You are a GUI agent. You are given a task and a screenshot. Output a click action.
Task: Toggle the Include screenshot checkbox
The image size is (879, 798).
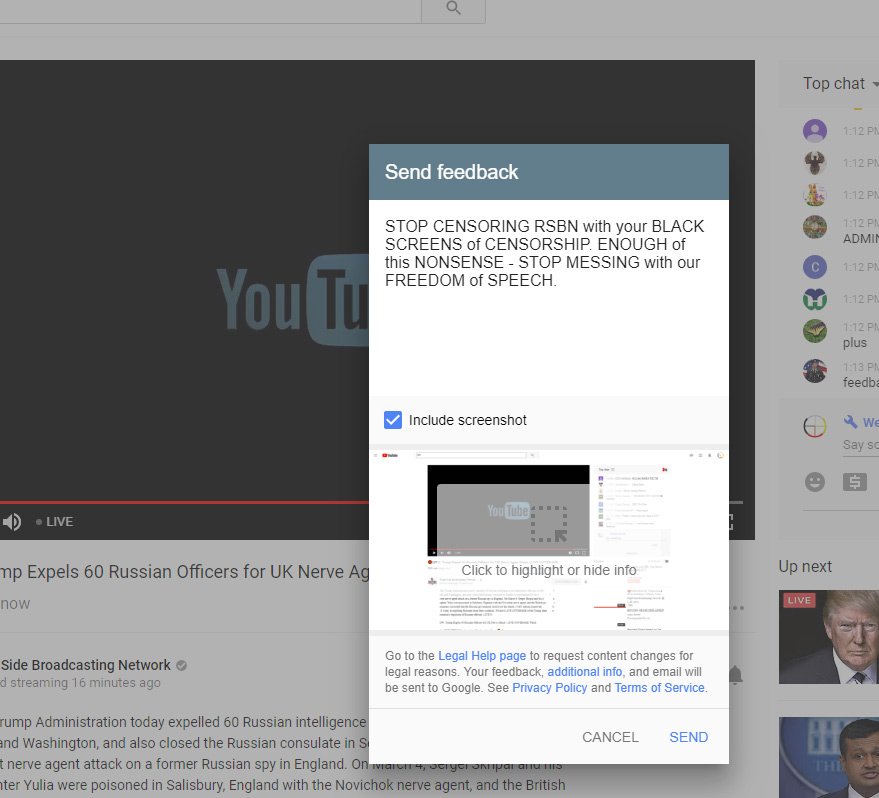pos(393,420)
